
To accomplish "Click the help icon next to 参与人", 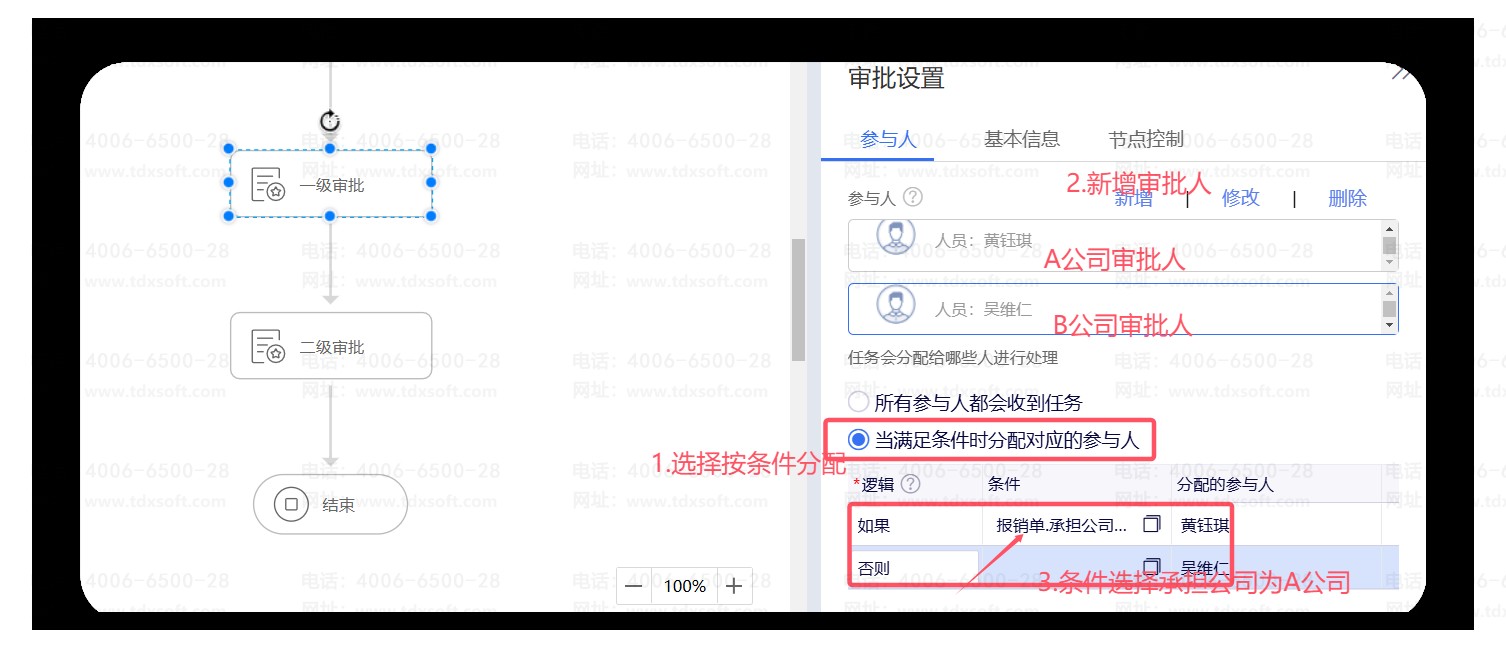I will tap(912, 198).
